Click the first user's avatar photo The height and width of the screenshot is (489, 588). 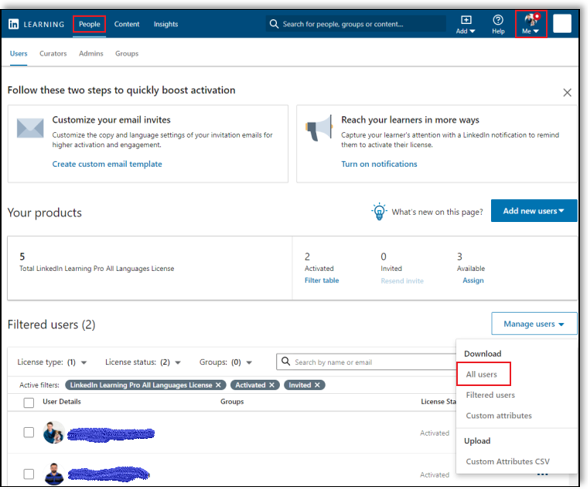pyautogui.click(x=54, y=433)
